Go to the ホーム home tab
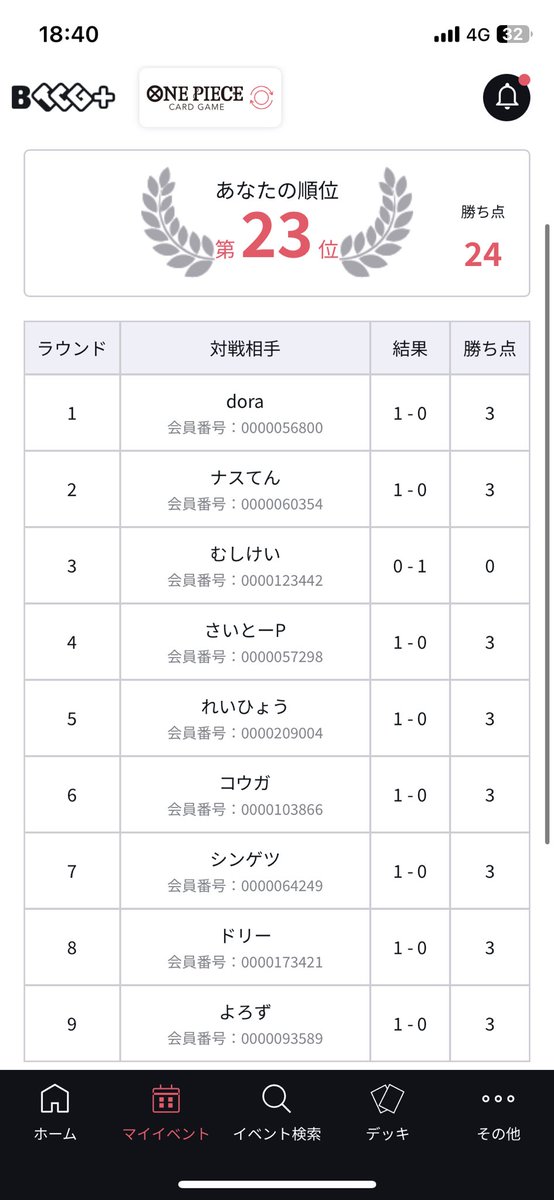 (55, 1112)
